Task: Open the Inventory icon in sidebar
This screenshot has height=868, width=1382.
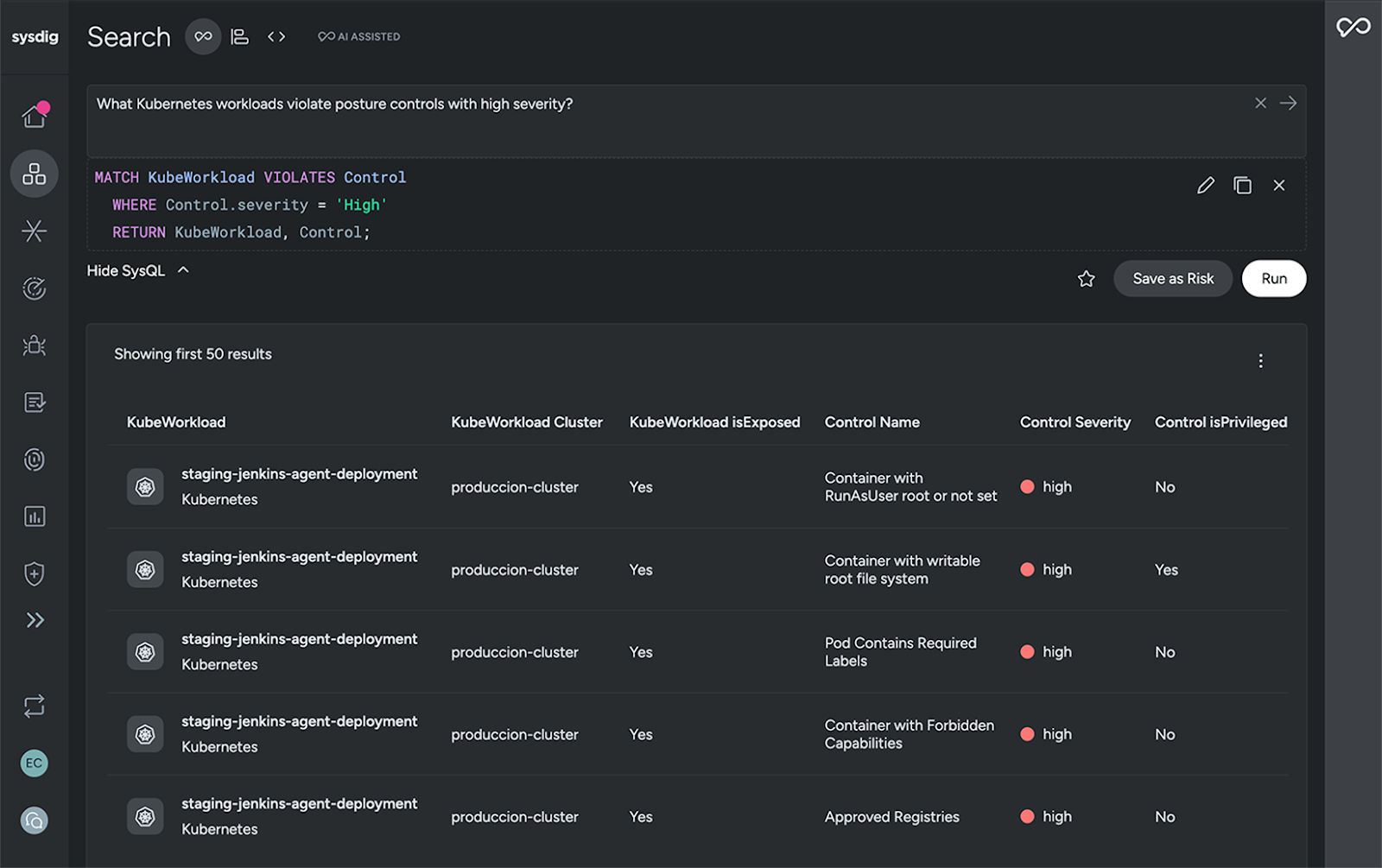Action: [34, 174]
